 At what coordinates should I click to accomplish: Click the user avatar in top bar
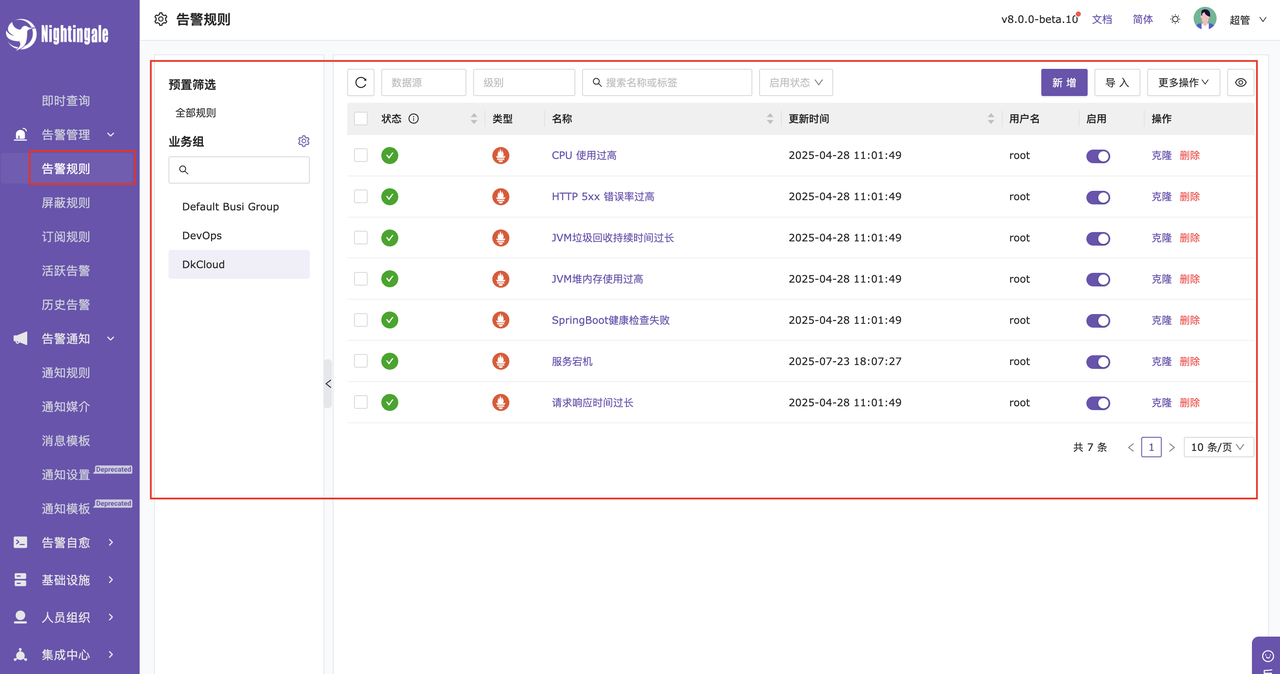[1205, 19]
